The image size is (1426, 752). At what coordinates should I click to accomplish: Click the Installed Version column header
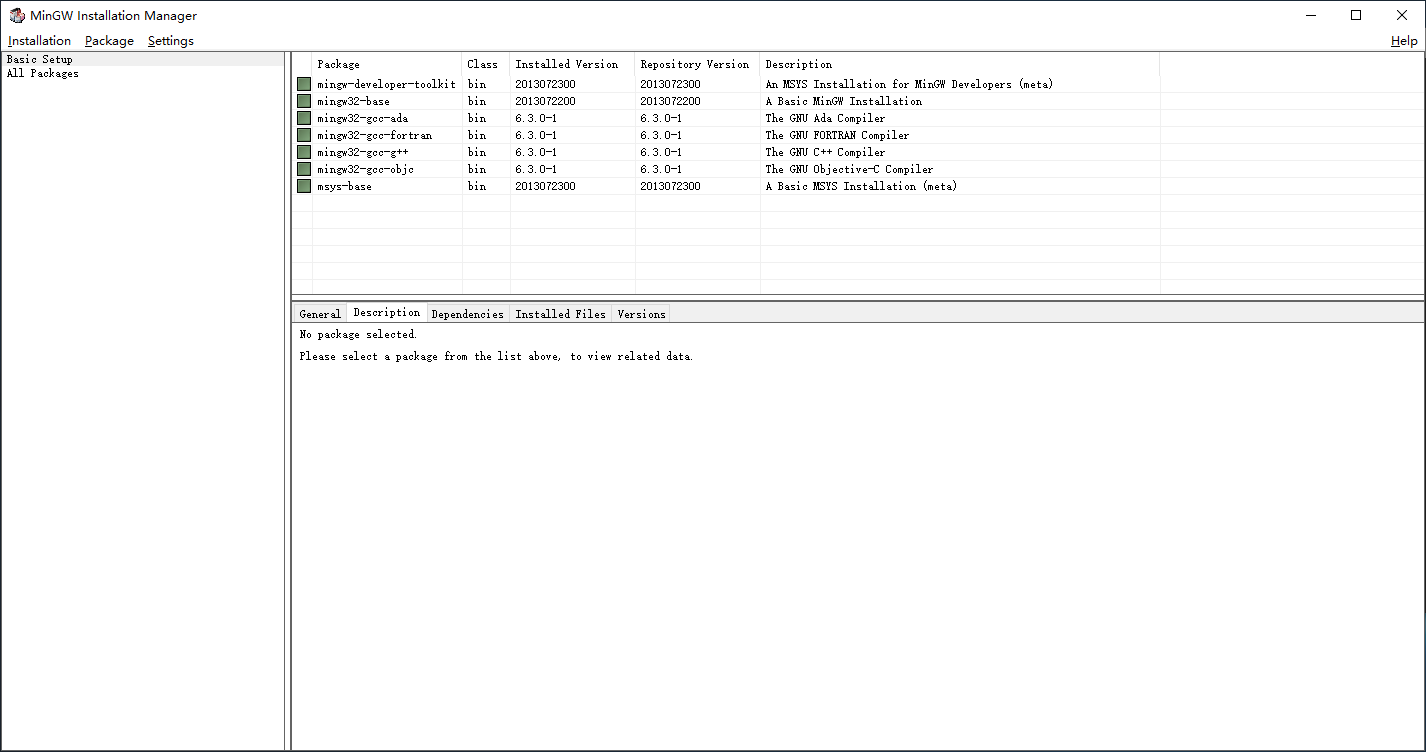point(573,64)
